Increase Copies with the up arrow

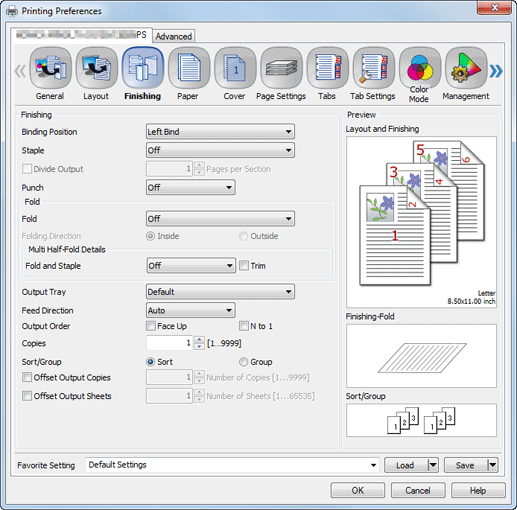[x=199, y=339]
